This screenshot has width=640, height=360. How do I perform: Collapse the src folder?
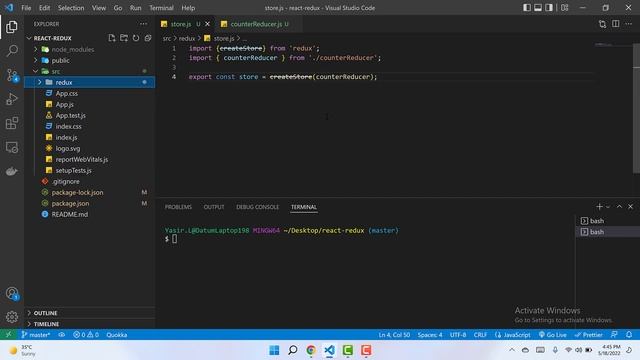(36, 71)
